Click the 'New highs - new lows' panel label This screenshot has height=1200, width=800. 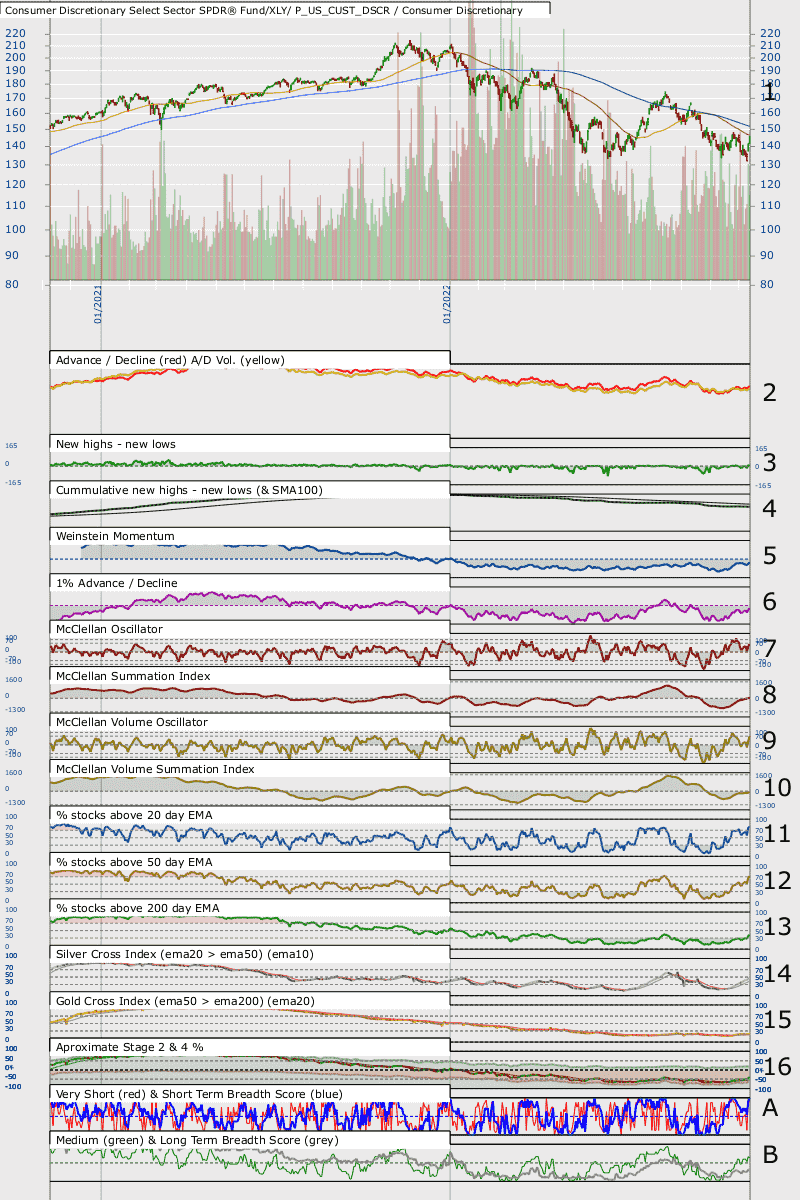114,443
